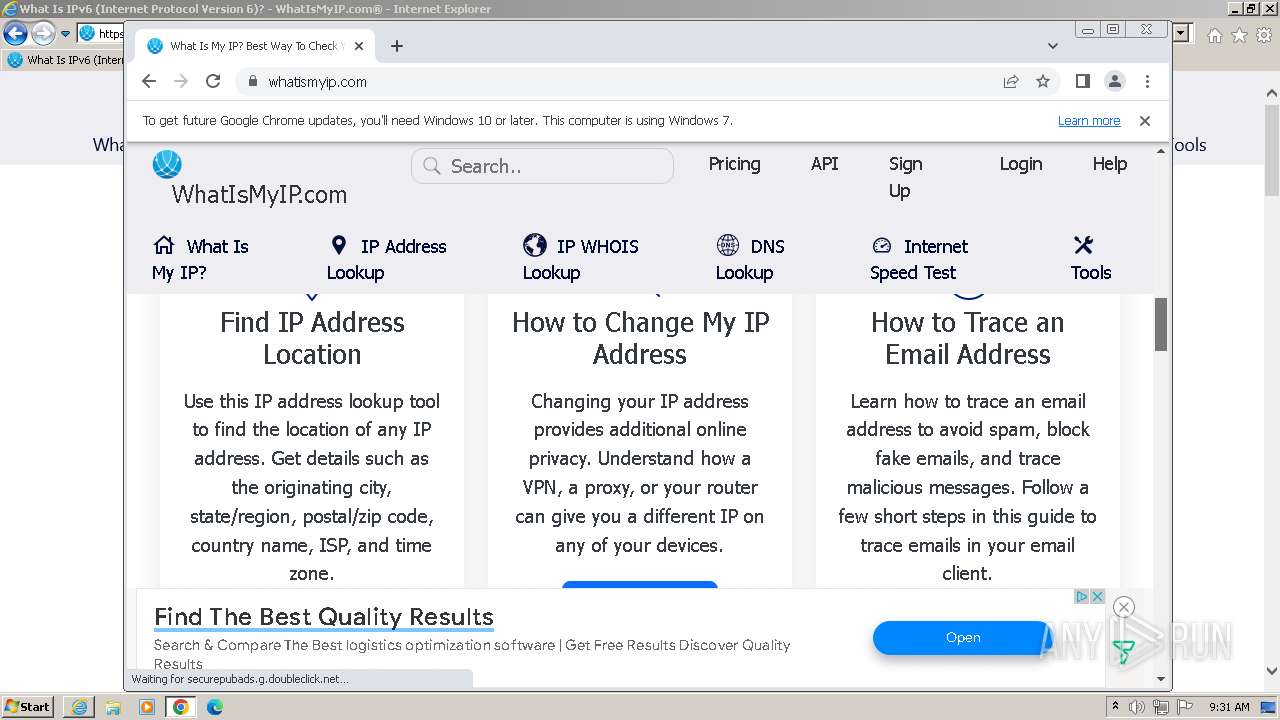The height and width of the screenshot is (720, 1280).
Task: Open a new Chrome tab
Action: click(397, 46)
